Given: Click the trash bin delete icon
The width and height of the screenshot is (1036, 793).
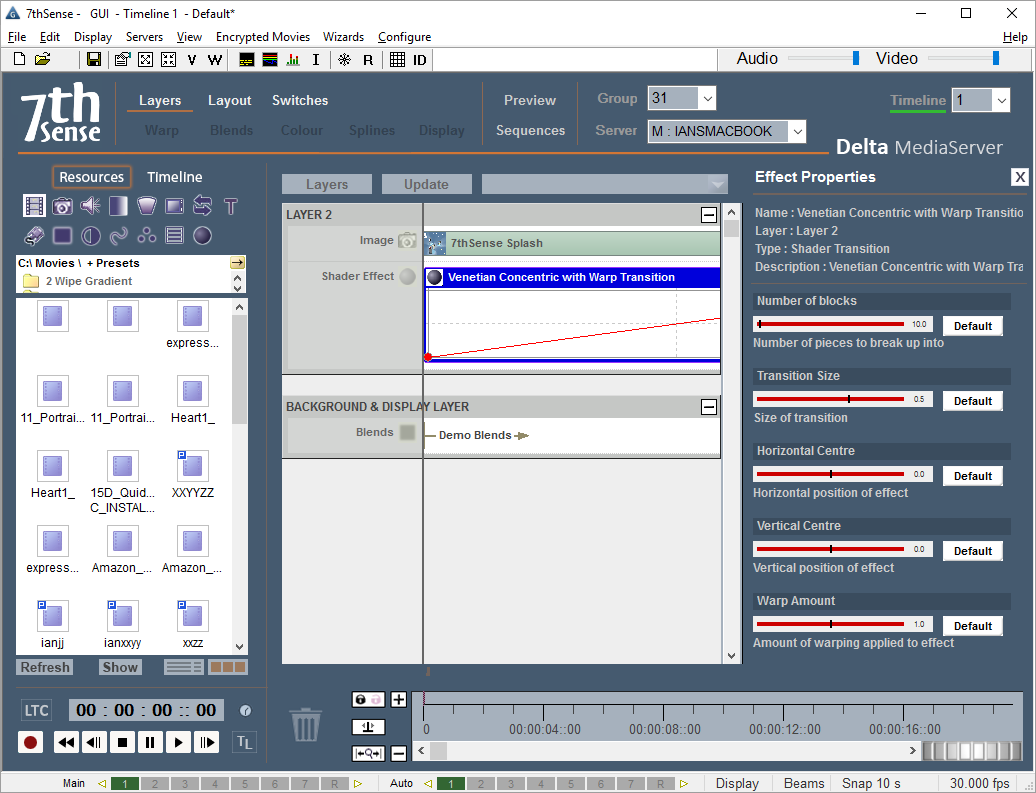Looking at the screenshot, I should tap(306, 725).
